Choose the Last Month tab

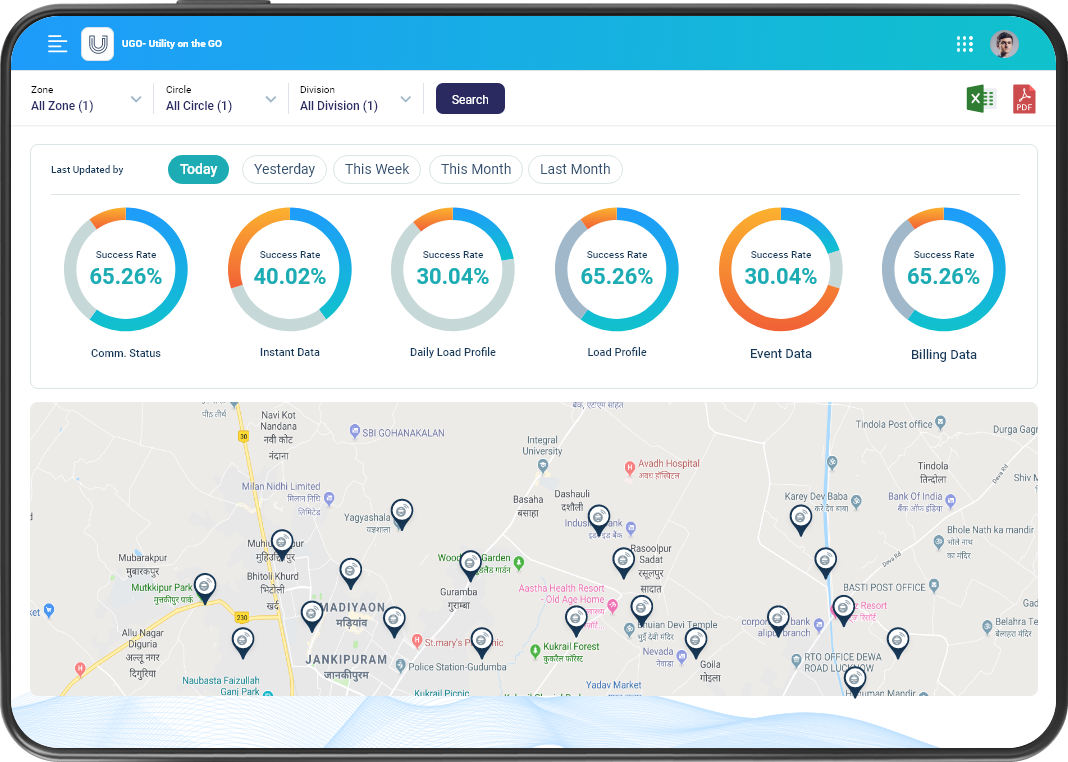pyautogui.click(x=575, y=169)
